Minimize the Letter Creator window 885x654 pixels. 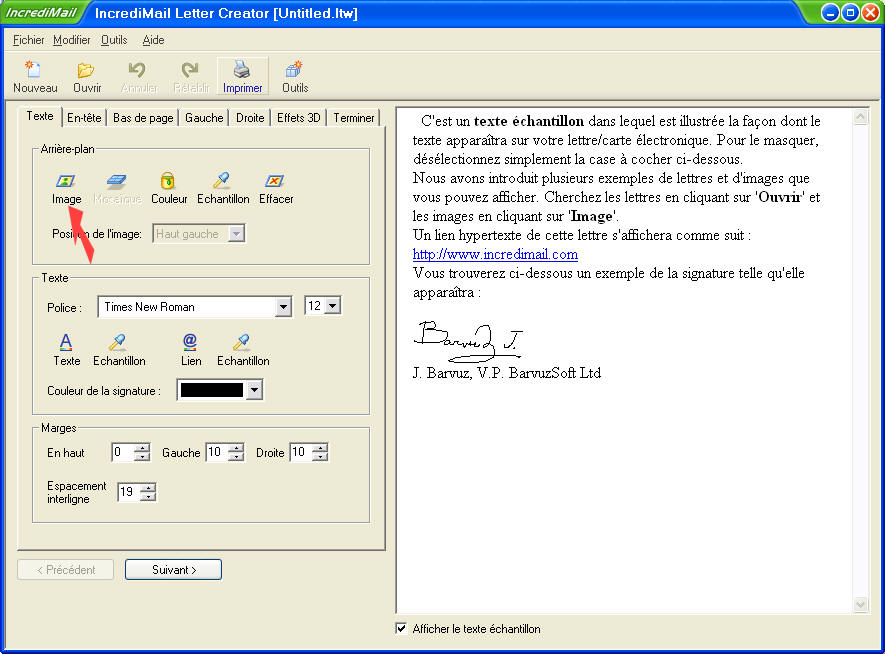tap(830, 13)
